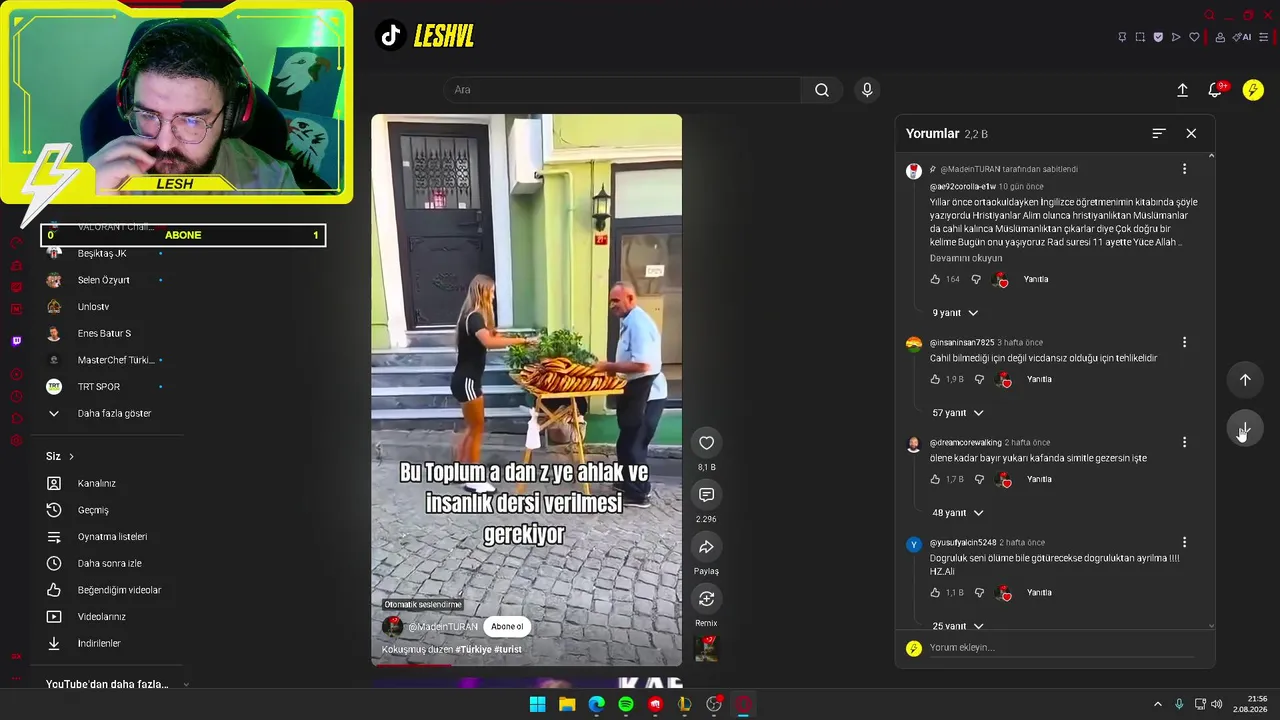Open 'Daha sonra izle' in the sidebar
The image size is (1280, 720).
point(107,563)
